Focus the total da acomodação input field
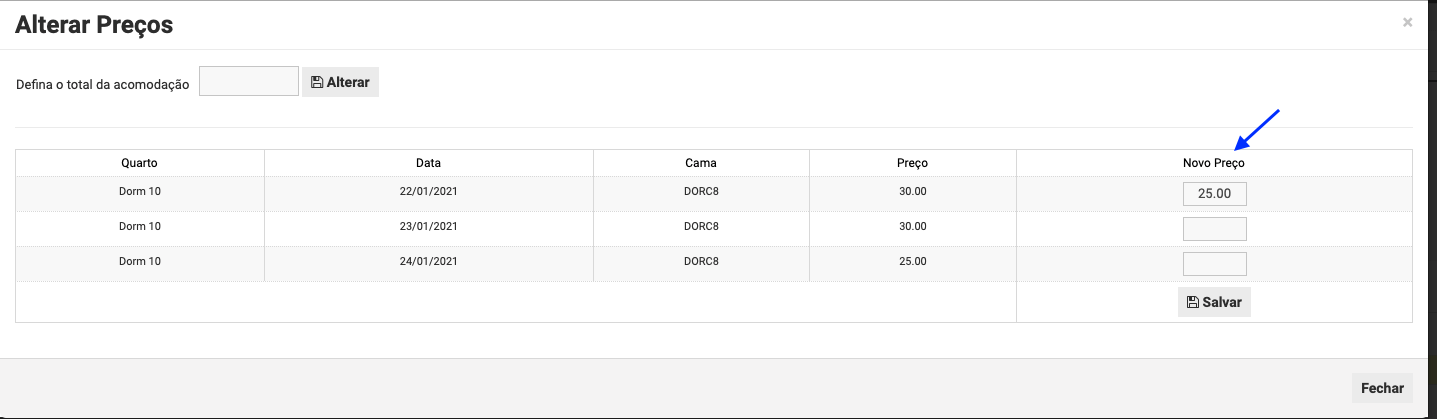 [x=249, y=81]
